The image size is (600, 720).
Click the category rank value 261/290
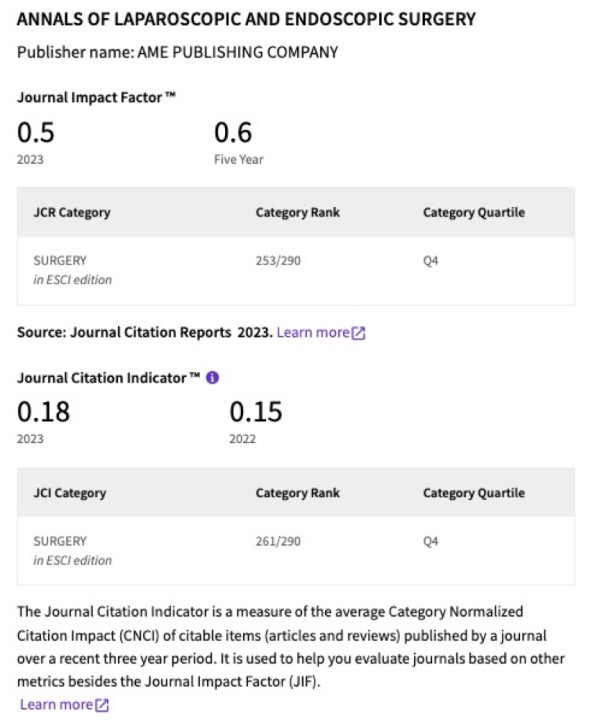coord(278,541)
